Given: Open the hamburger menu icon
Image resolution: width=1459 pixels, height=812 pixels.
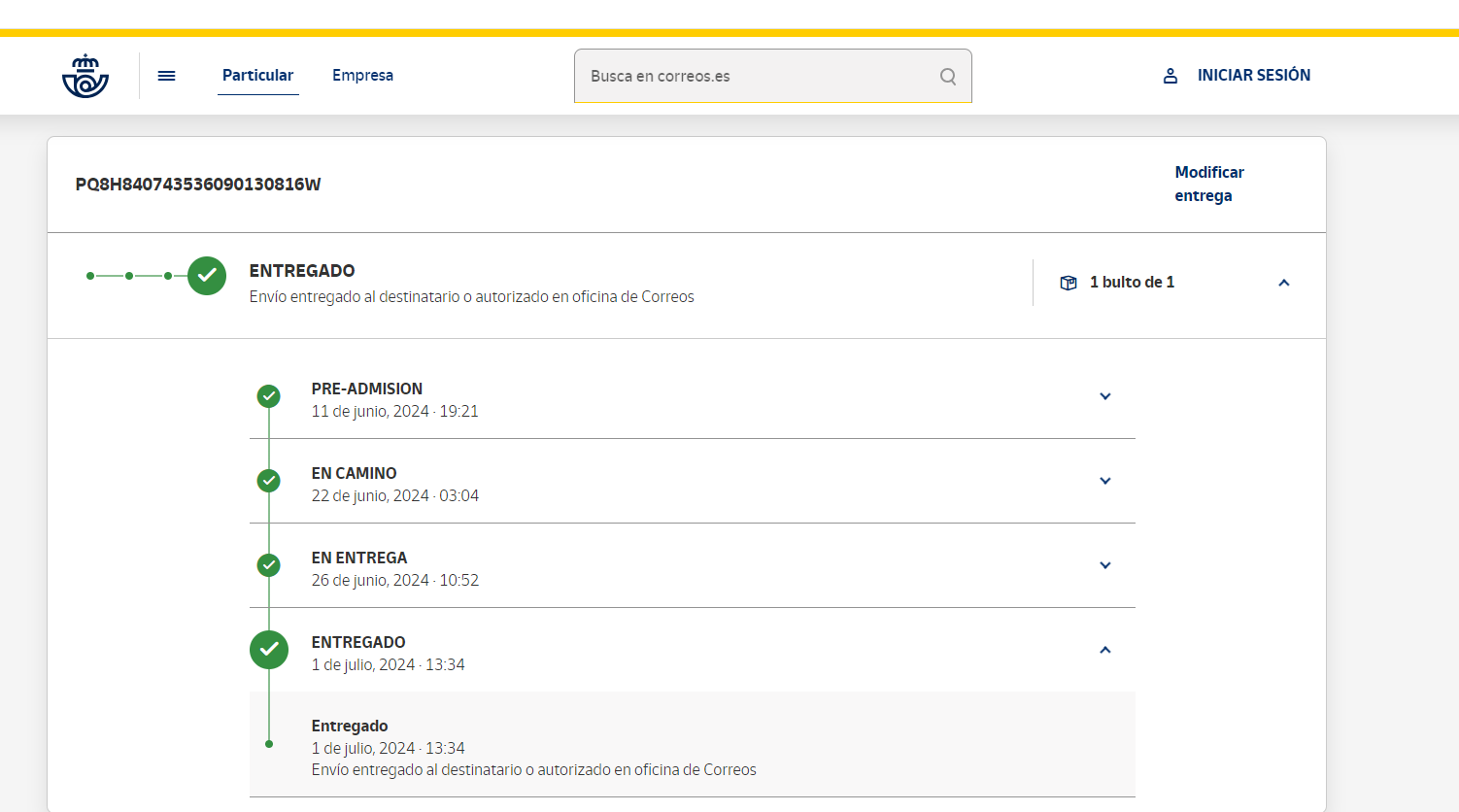Looking at the screenshot, I should (167, 76).
